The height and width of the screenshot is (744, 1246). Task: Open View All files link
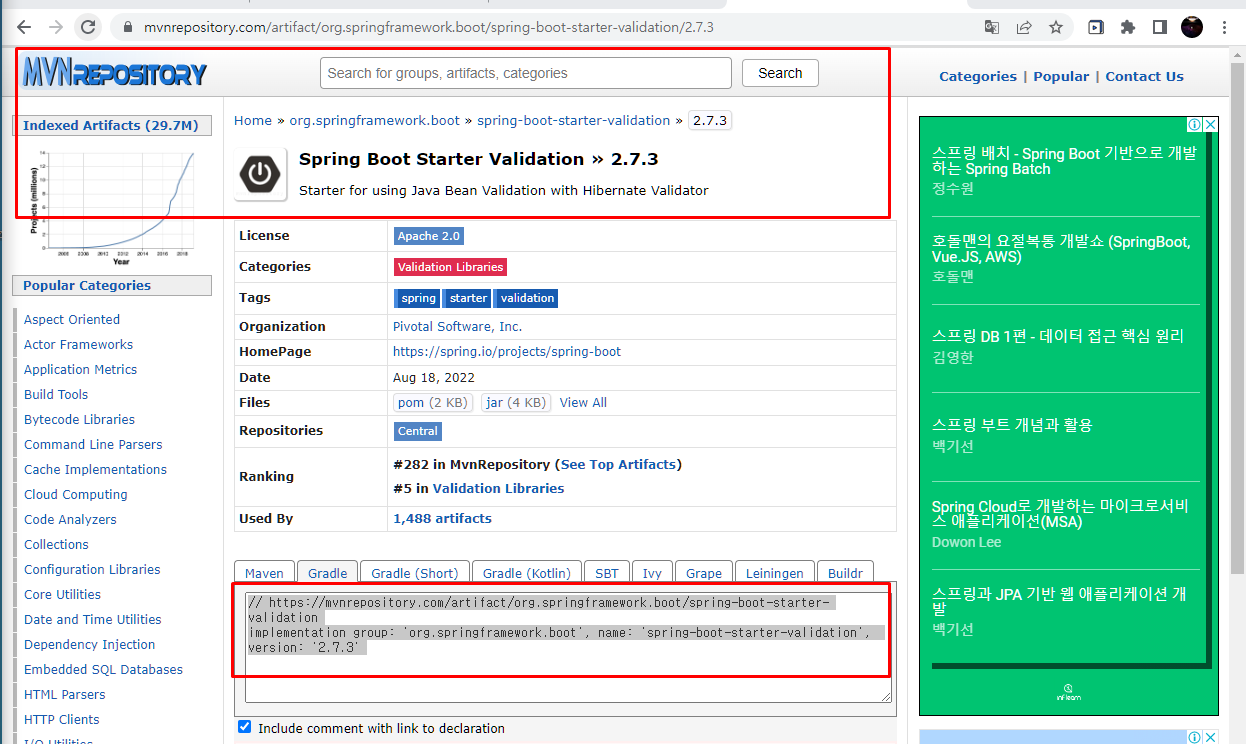pos(583,402)
